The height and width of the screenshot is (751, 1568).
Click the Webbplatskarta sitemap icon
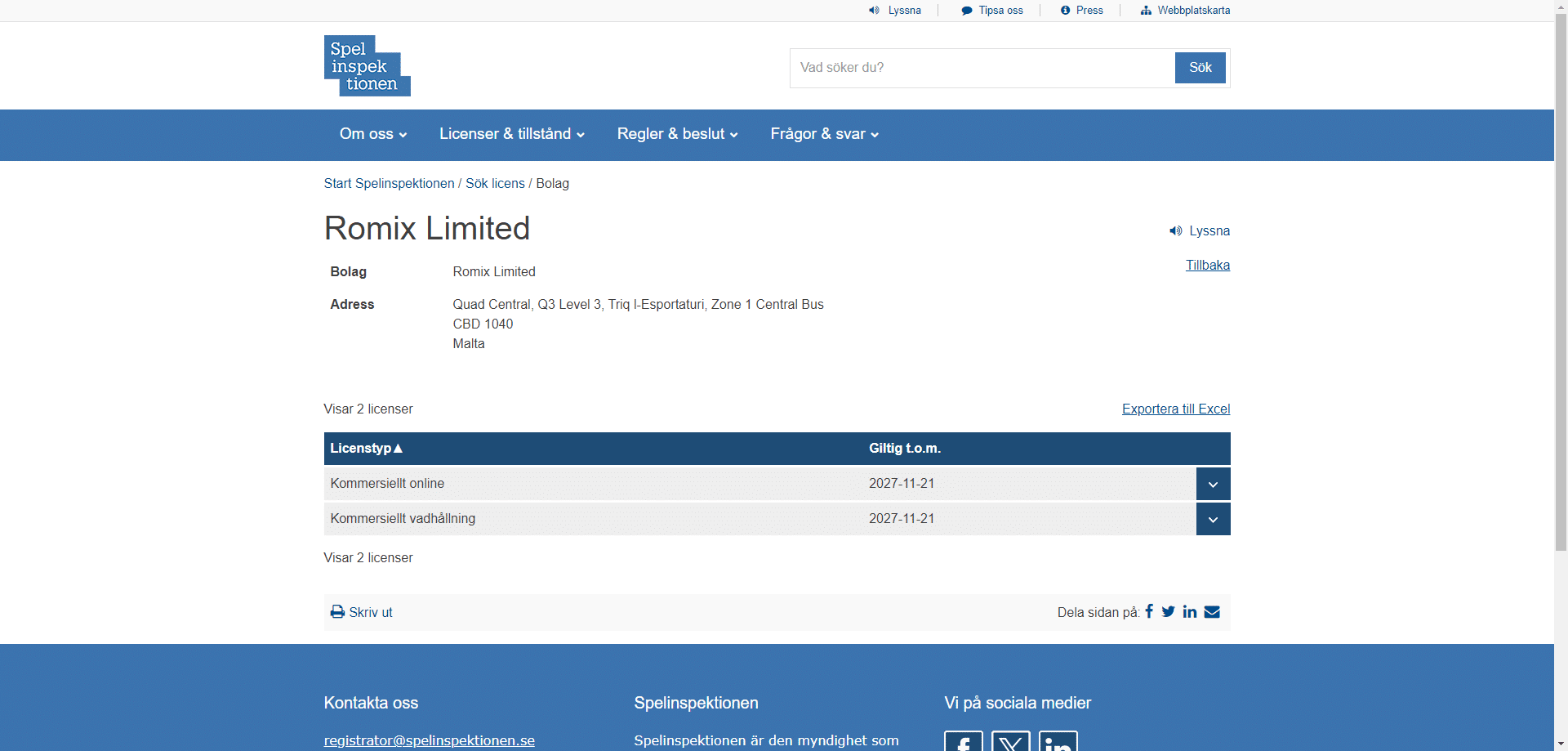[1146, 11]
